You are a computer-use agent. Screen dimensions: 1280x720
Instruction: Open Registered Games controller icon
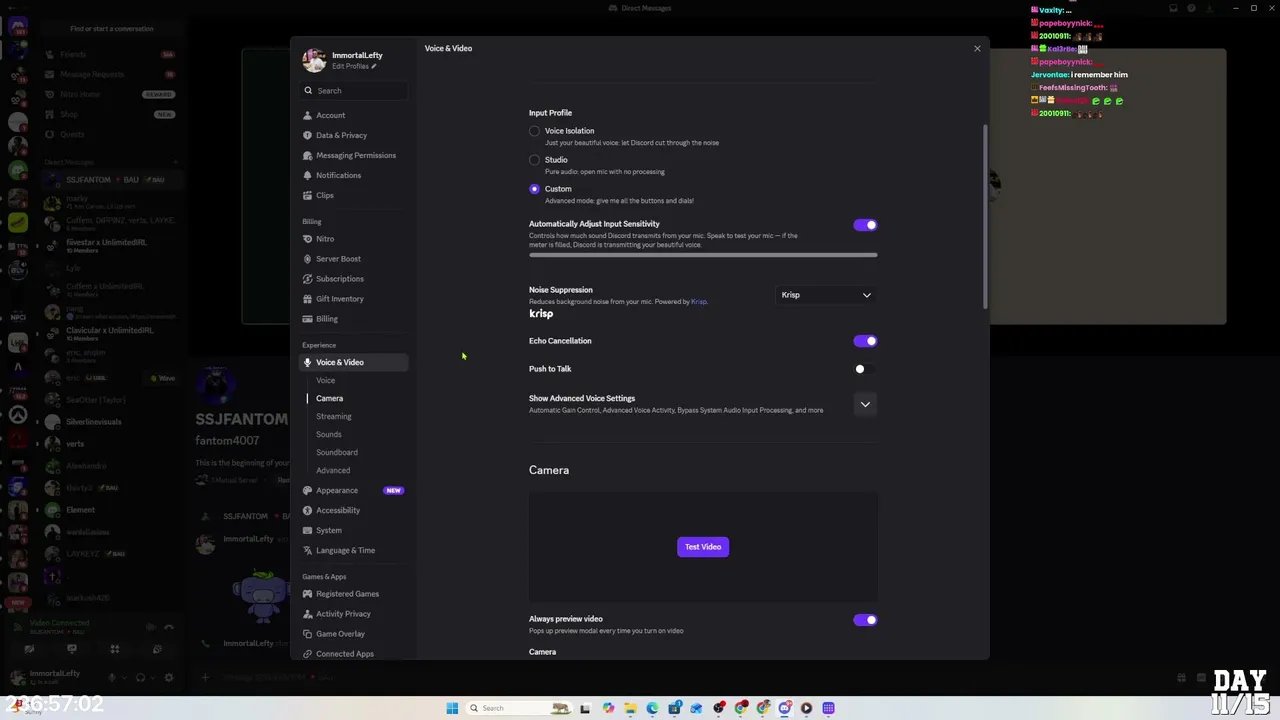308,594
